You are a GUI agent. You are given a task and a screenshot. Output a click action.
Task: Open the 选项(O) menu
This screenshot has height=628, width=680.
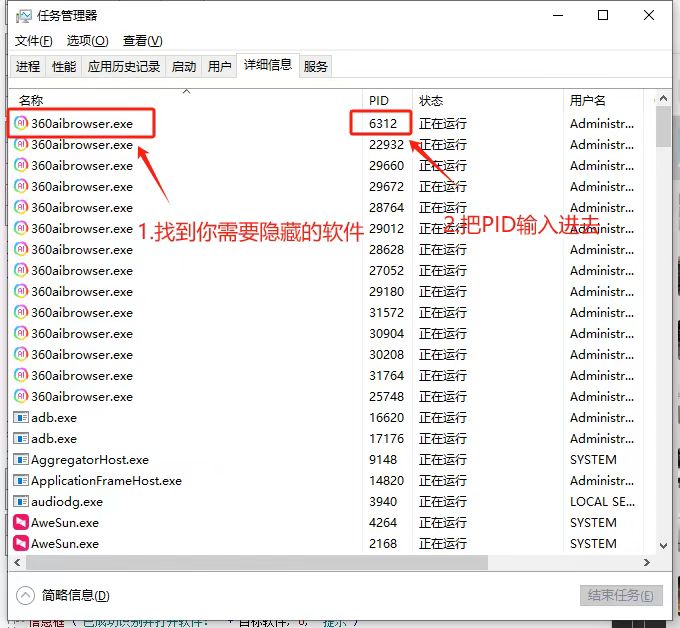click(x=87, y=41)
